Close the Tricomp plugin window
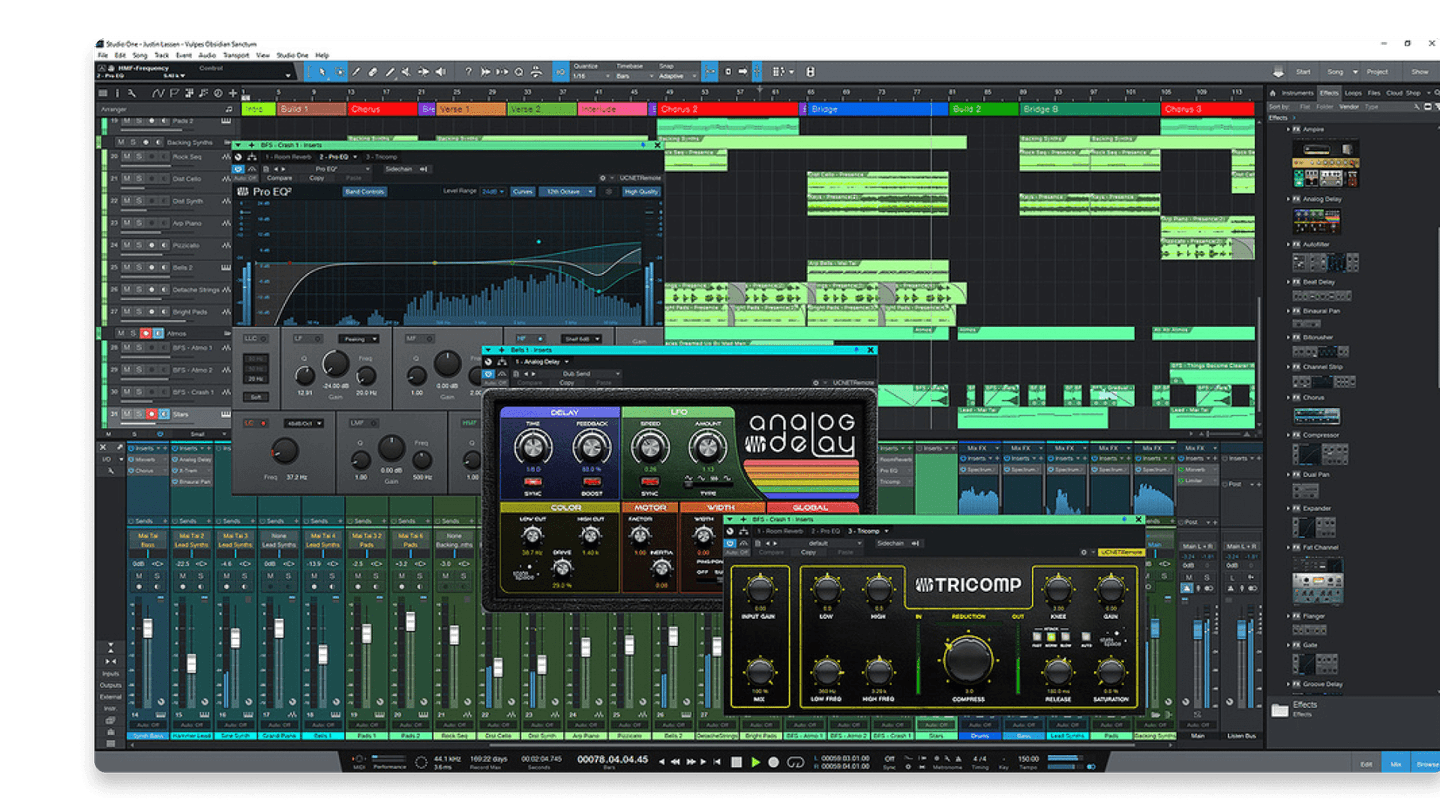1440x810 pixels. coord(1139,520)
